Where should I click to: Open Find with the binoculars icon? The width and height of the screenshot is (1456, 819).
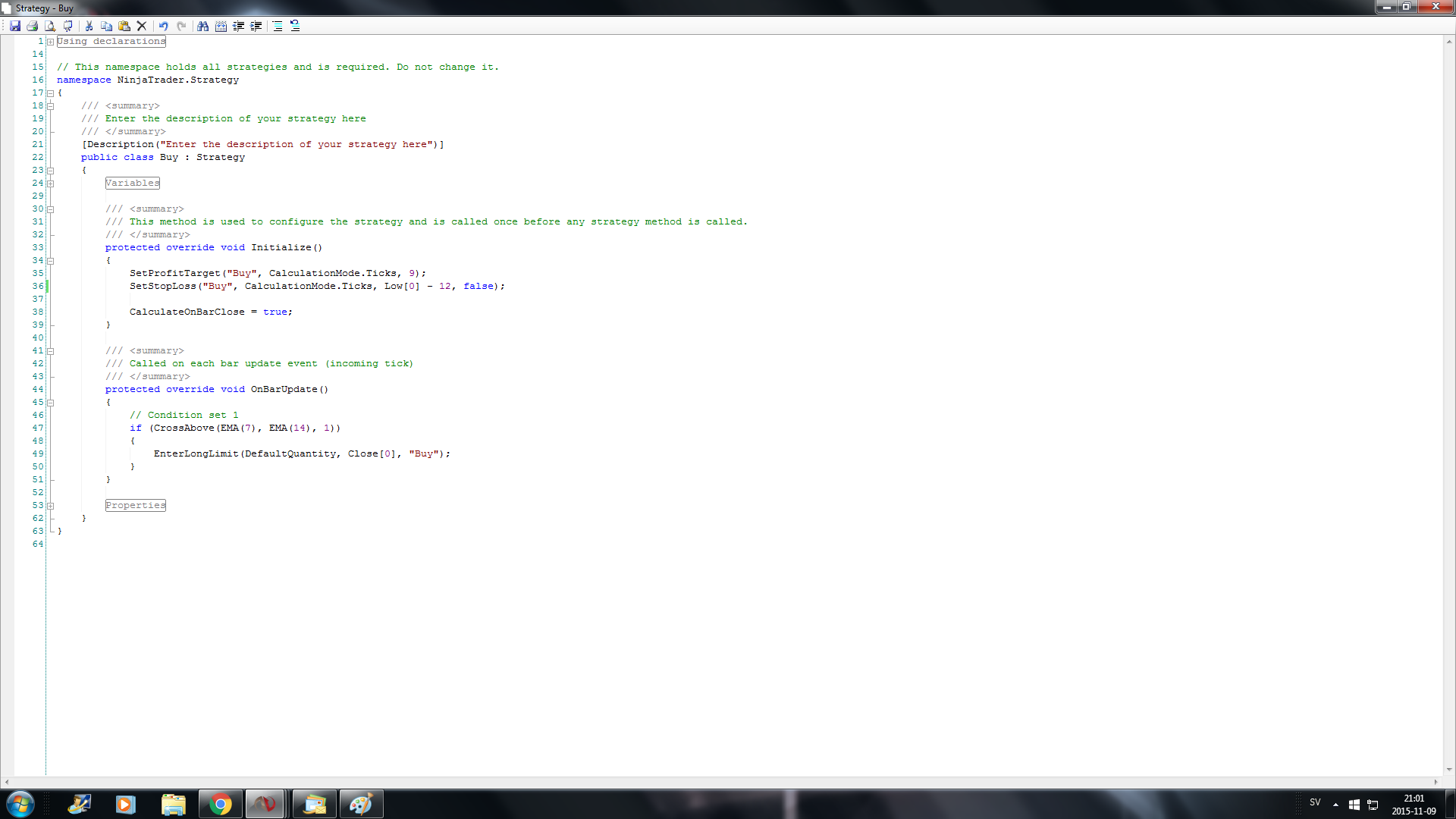[202, 26]
